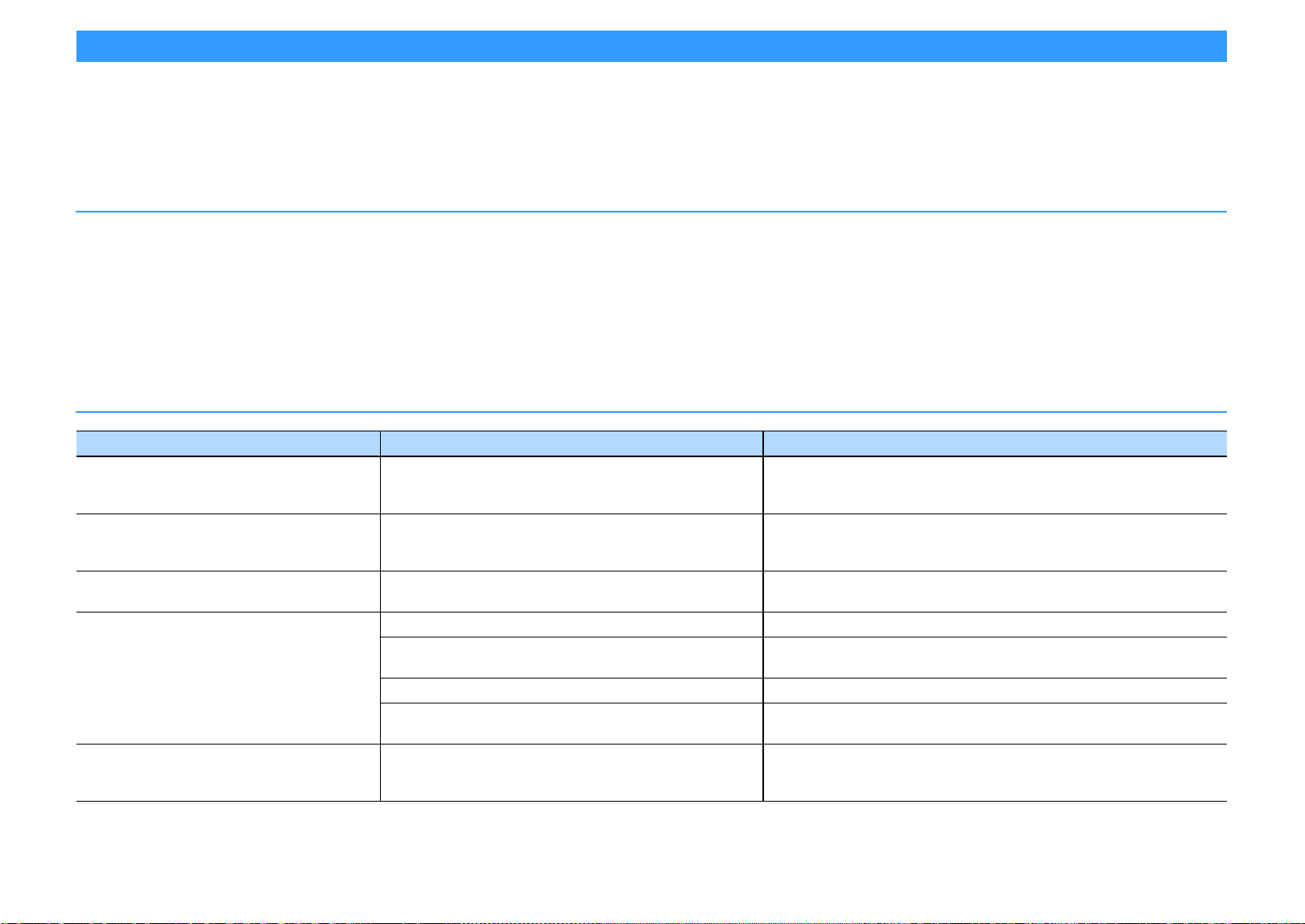Click second-row cell in the left column
Viewport: 1305px width, 924px height.
coord(228,542)
